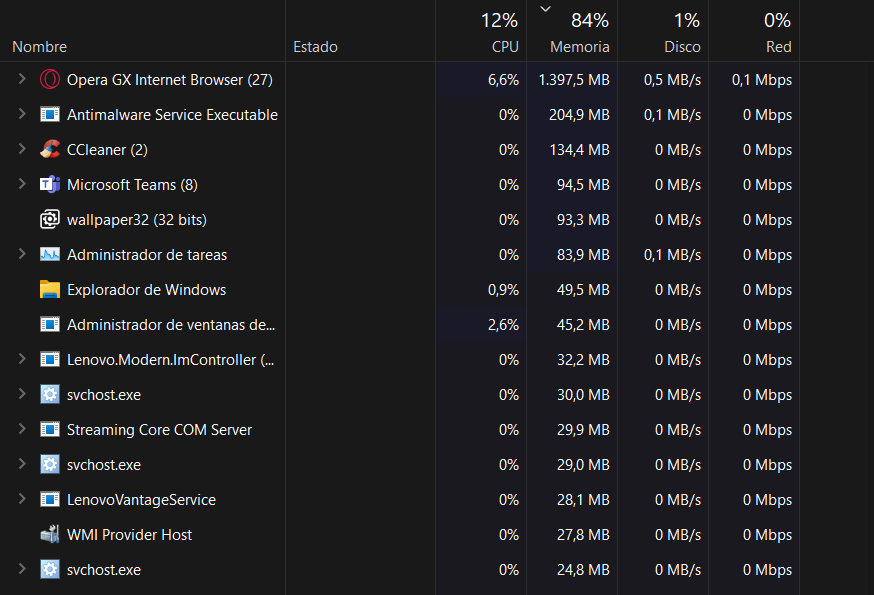Click the 27,8 MB memory value
Image resolution: width=874 pixels, height=595 pixels.
click(x=583, y=535)
